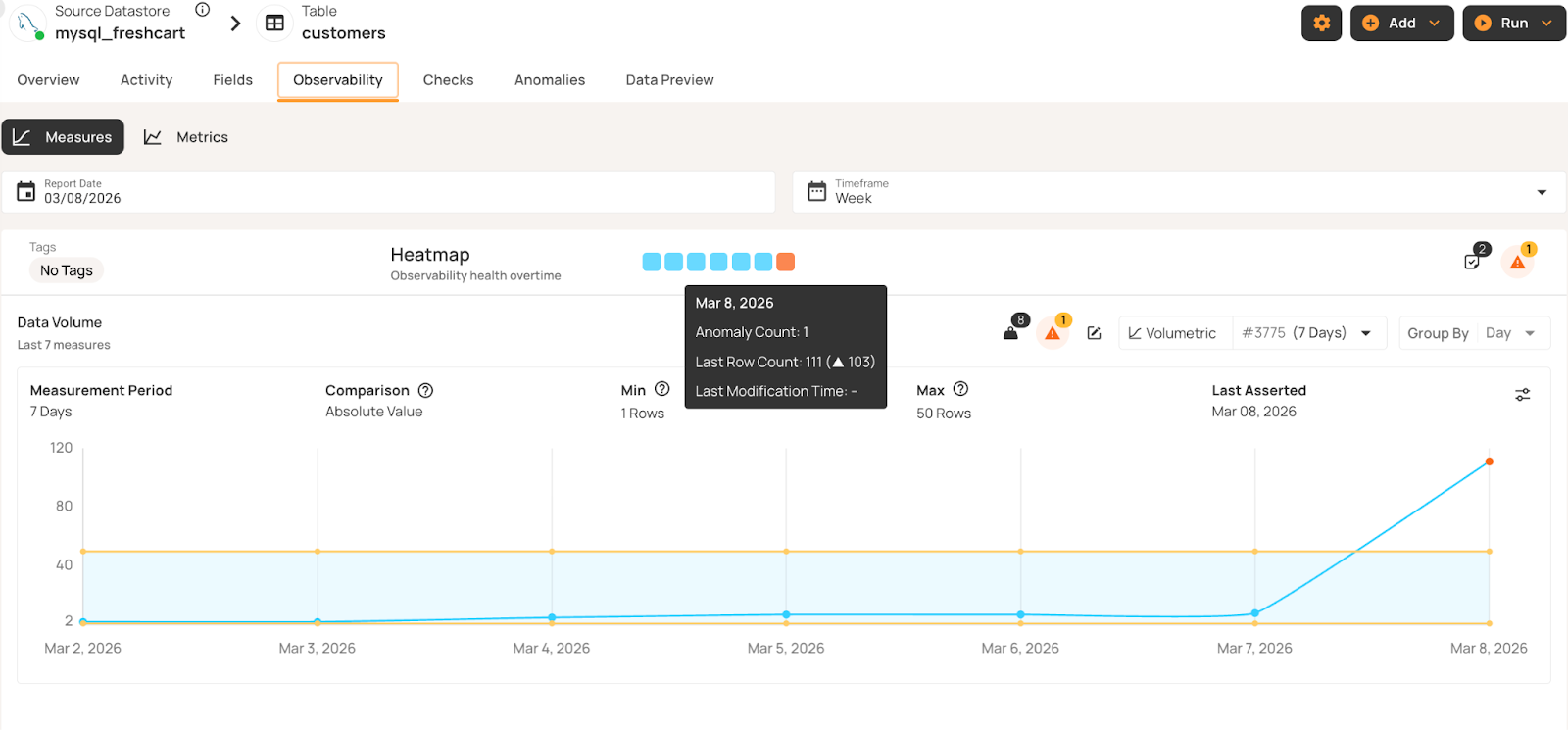Click the weight icon with badge 8
This screenshot has width=1568, height=730.
pyautogui.click(x=1011, y=331)
